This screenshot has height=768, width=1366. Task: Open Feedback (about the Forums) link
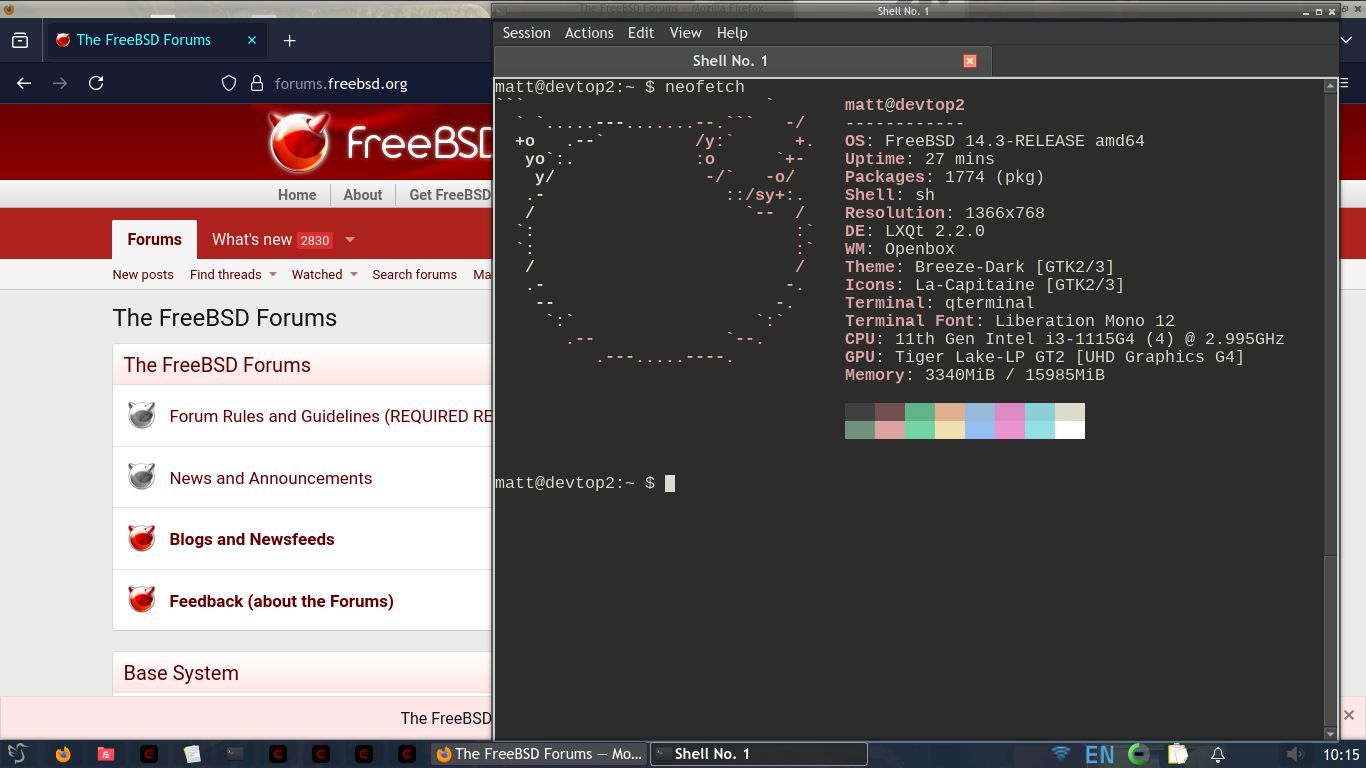click(281, 601)
